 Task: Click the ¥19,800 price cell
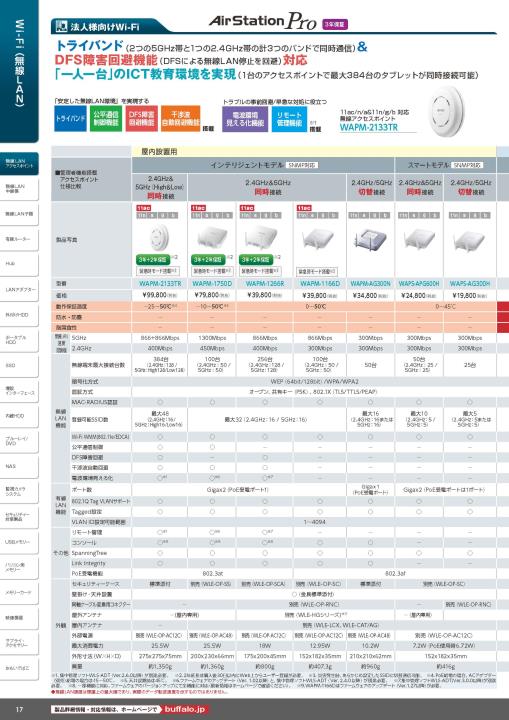(469, 295)
